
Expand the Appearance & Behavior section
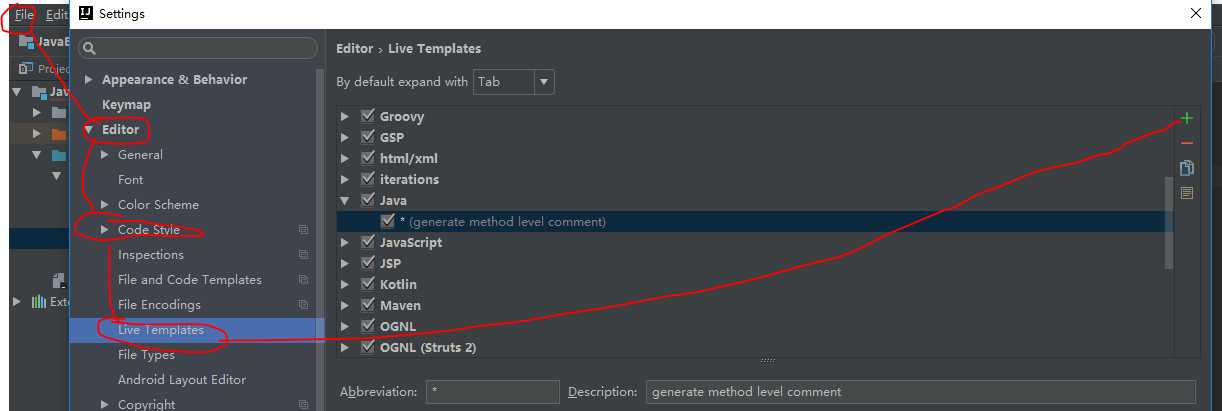coord(89,80)
